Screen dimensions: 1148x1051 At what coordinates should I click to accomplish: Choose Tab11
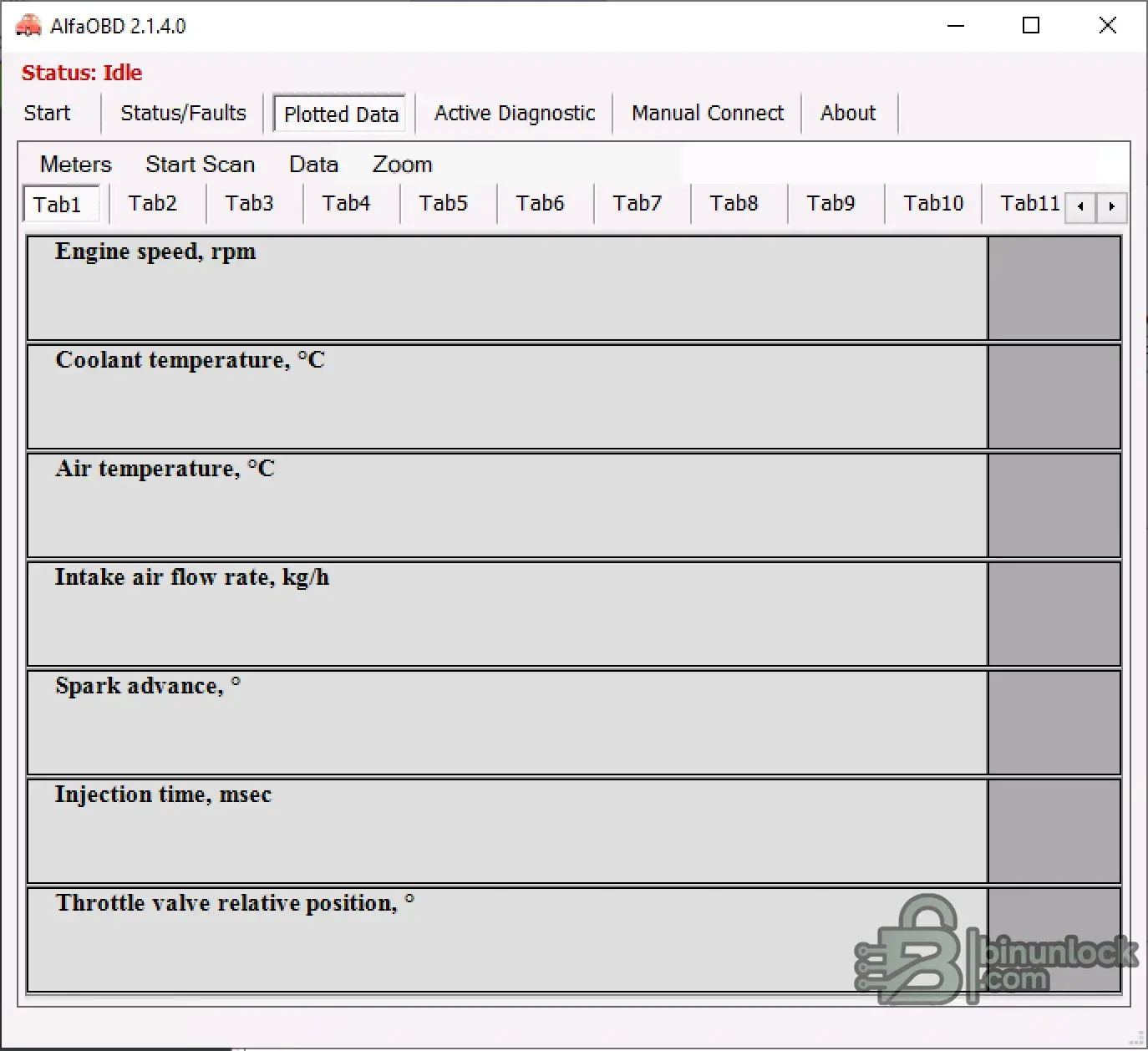click(x=1029, y=204)
